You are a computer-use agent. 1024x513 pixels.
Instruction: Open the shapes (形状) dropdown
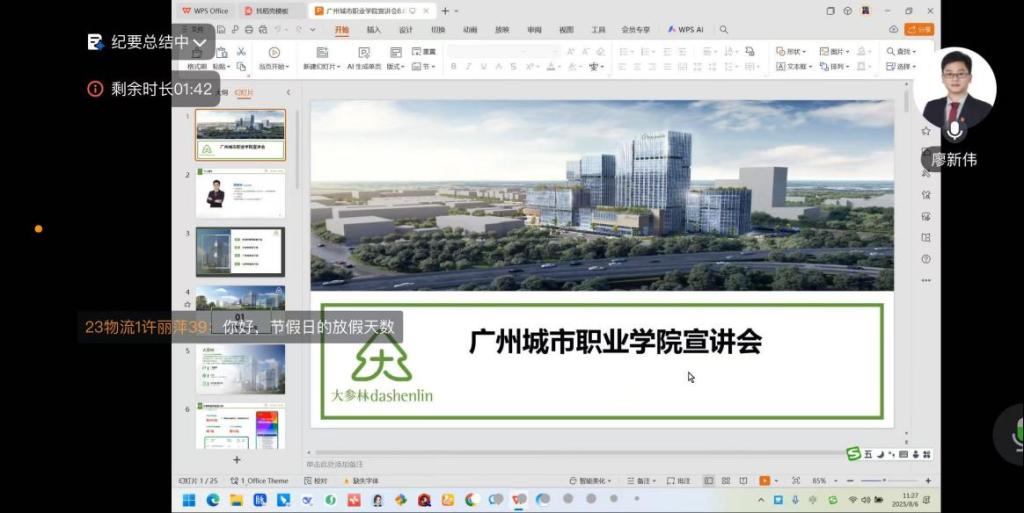tap(791, 52)
